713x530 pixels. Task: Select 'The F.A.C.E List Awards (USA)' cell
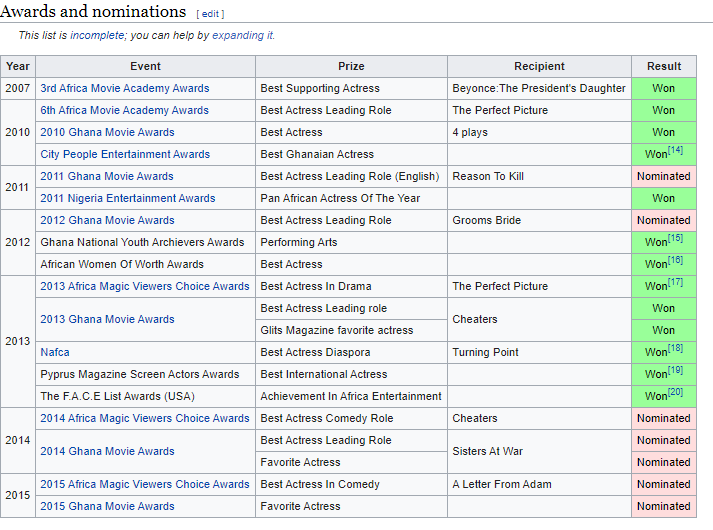[146, 396]
